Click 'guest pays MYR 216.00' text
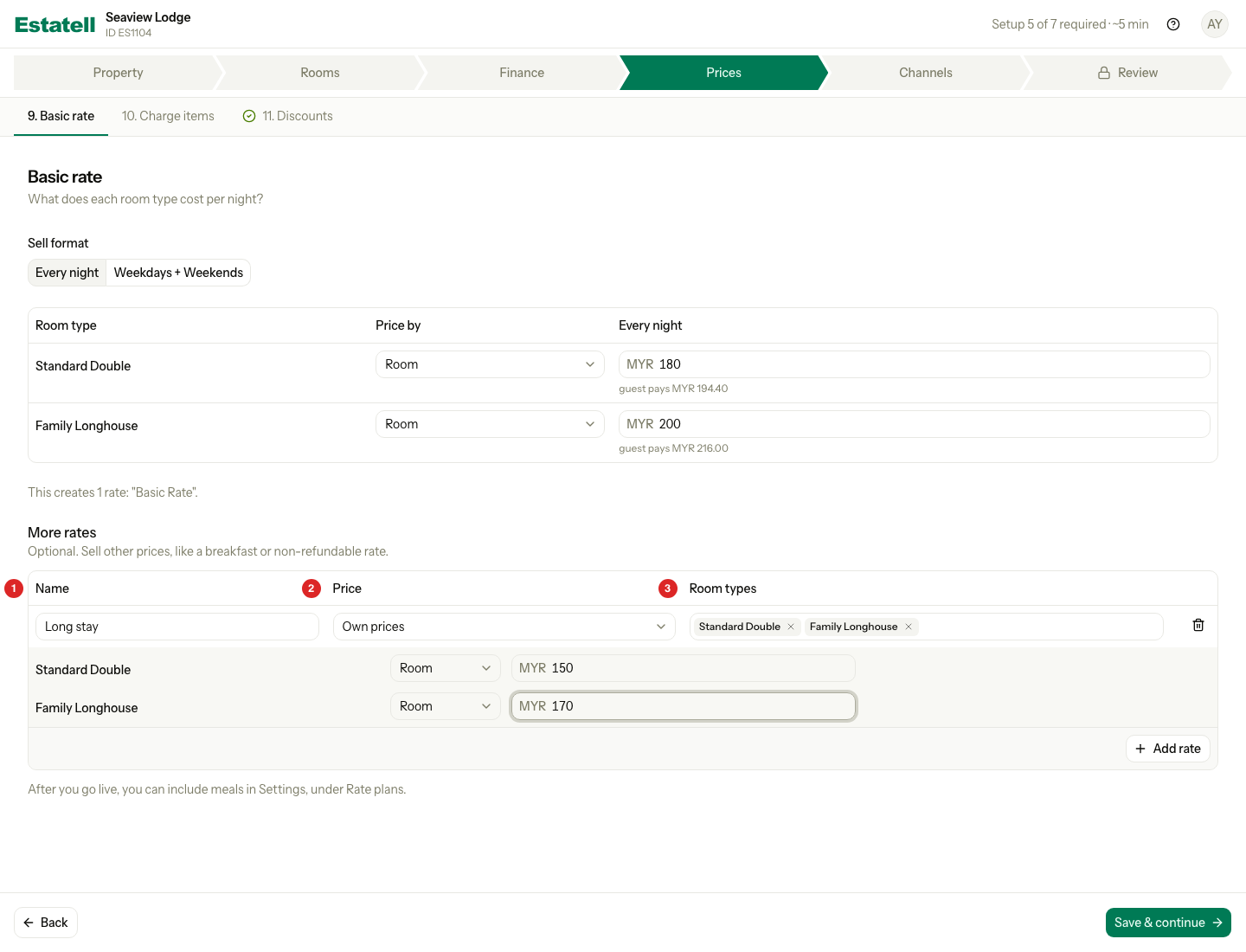The height and width of the screenshot is (952, 1246). coord(673,448)
